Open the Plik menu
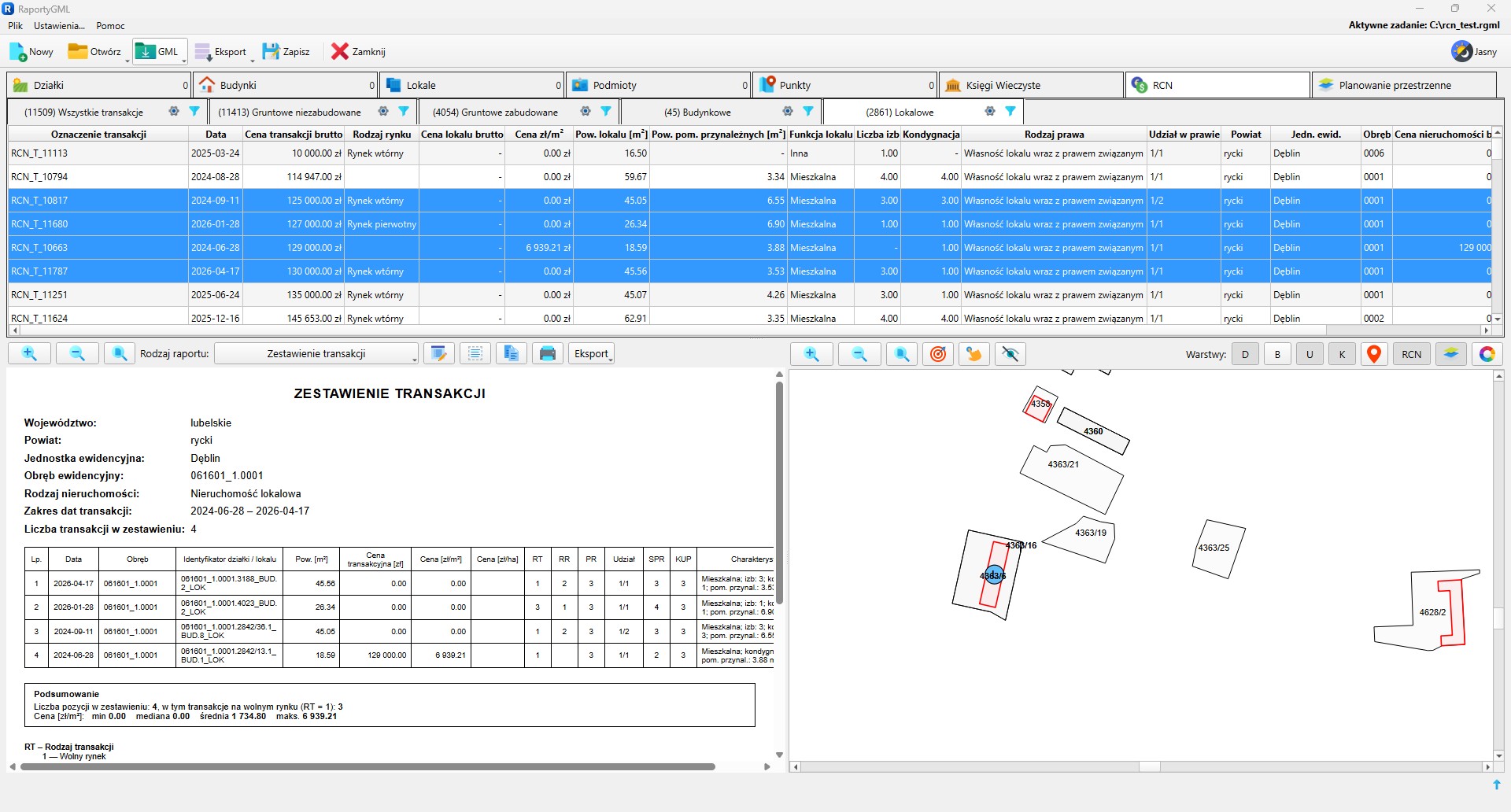This screenshot has height=812, width=1511. click(x=16, y=26)
